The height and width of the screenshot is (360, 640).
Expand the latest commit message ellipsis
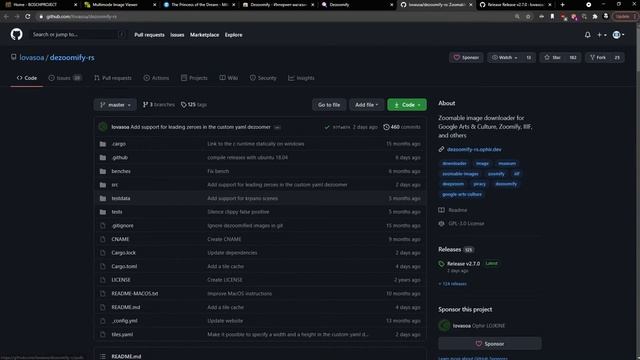point(277,127)
